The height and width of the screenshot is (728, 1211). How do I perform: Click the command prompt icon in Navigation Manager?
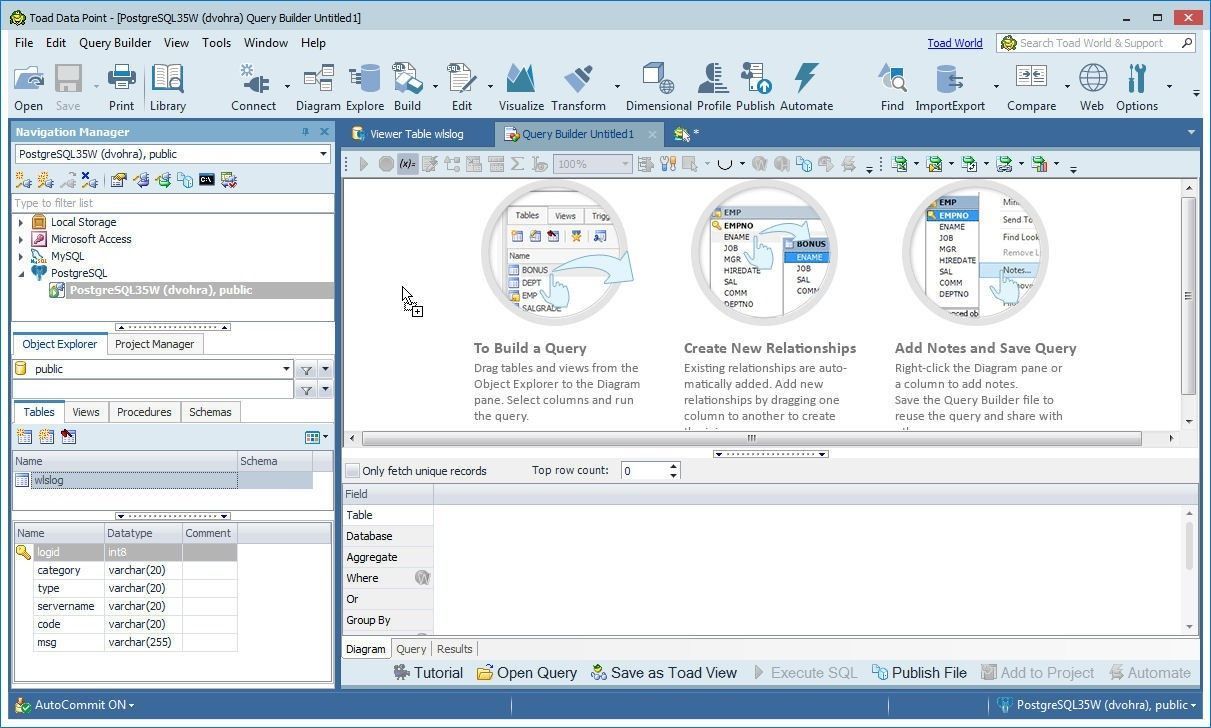206,180
